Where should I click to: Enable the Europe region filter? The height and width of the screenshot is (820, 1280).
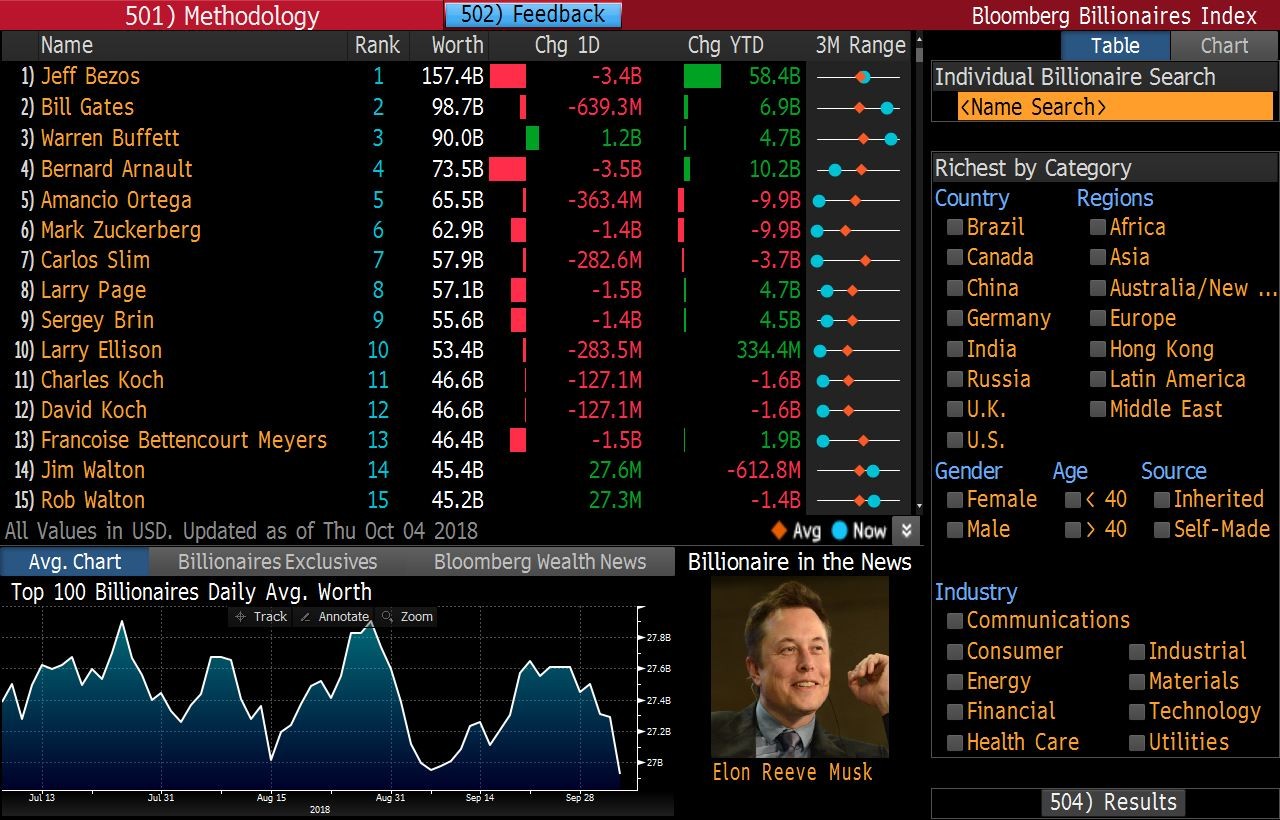(x=1098, y=319)
